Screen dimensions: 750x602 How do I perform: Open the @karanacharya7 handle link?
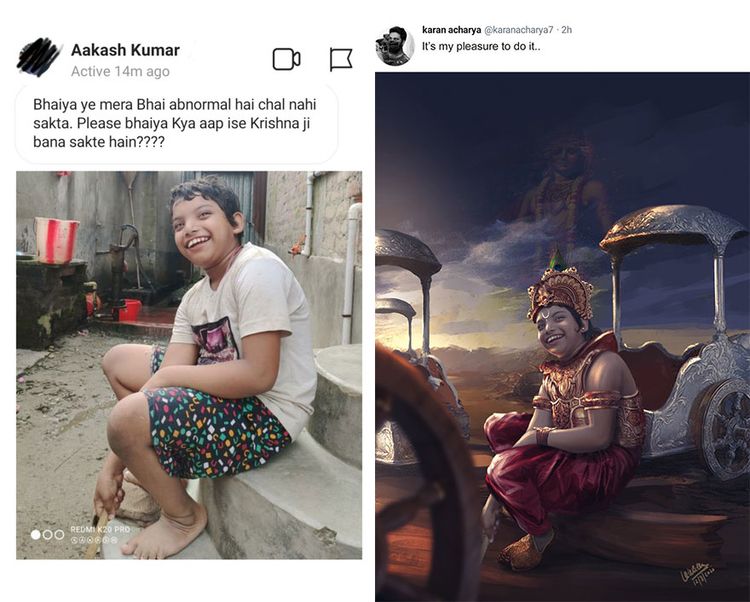point(519,30)
